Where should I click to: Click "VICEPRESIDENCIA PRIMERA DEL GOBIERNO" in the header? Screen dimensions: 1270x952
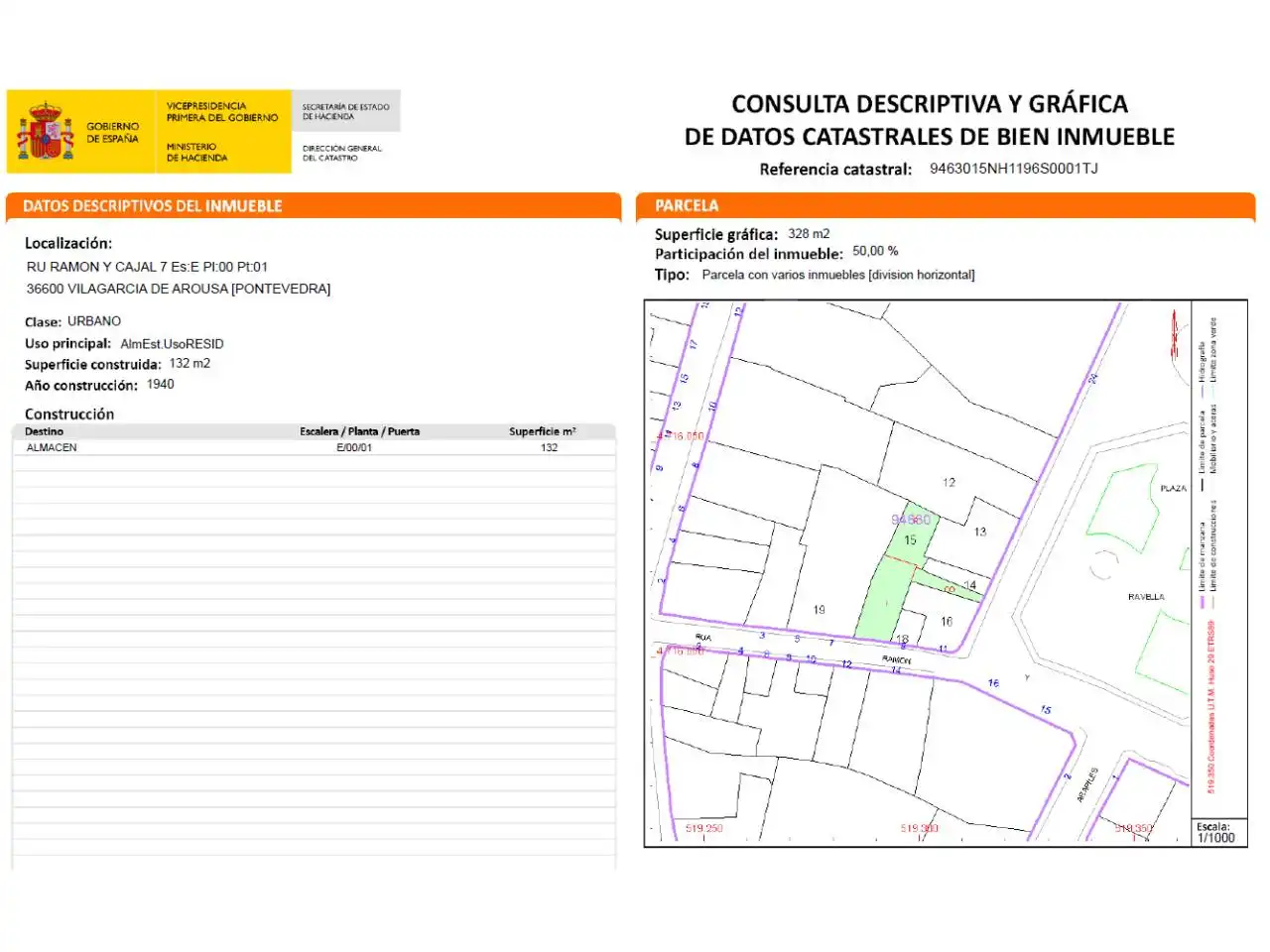tap(222, 111)
